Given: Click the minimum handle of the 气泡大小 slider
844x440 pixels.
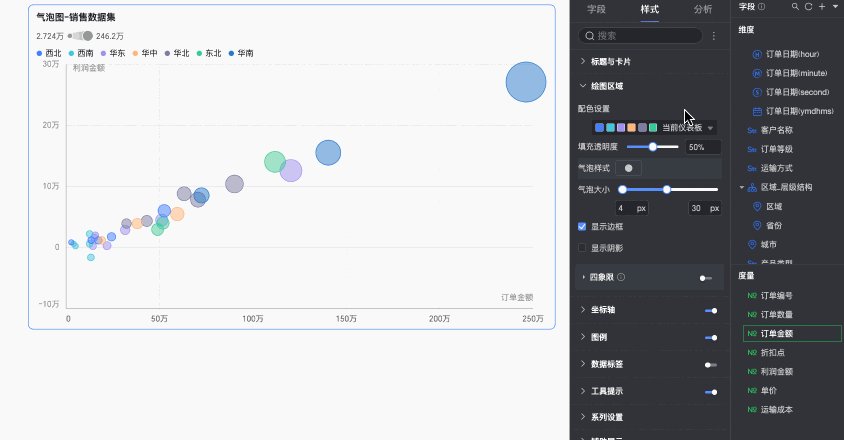Looking at the screenshot, I should pyautogui.click(x=623, y=190).
